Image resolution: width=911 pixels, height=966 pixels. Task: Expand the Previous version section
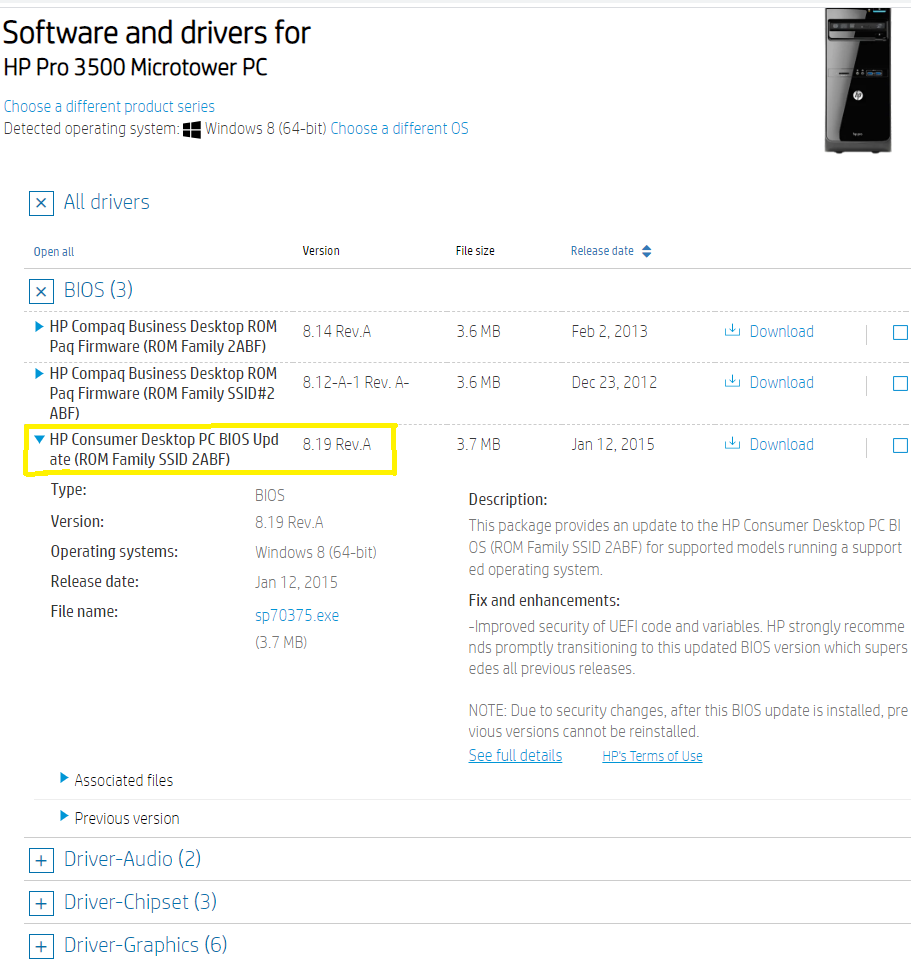(x=121, y=818)
